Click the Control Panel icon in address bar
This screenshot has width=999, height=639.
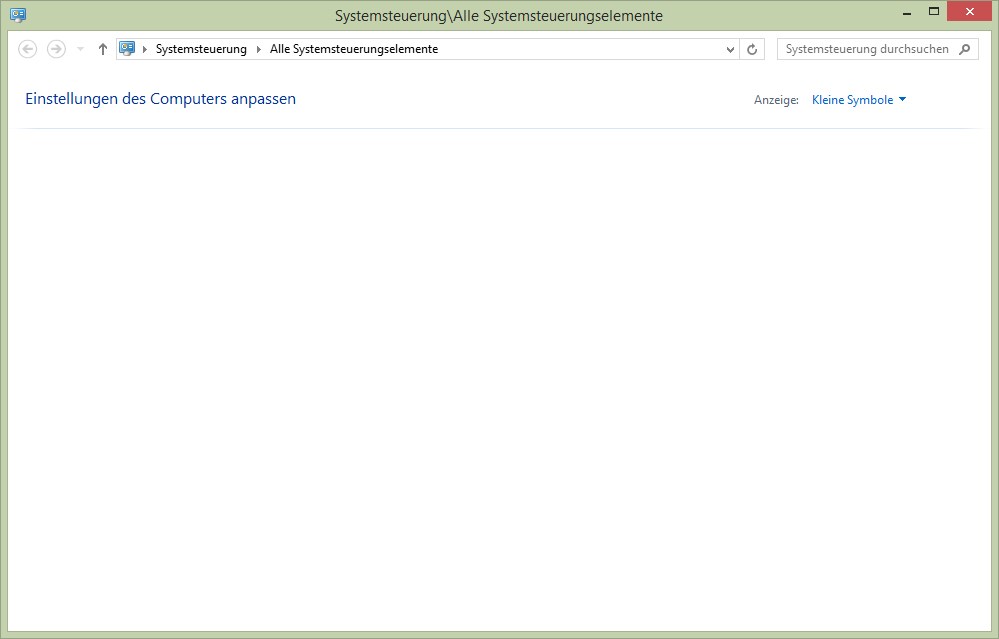pos(127,48)
